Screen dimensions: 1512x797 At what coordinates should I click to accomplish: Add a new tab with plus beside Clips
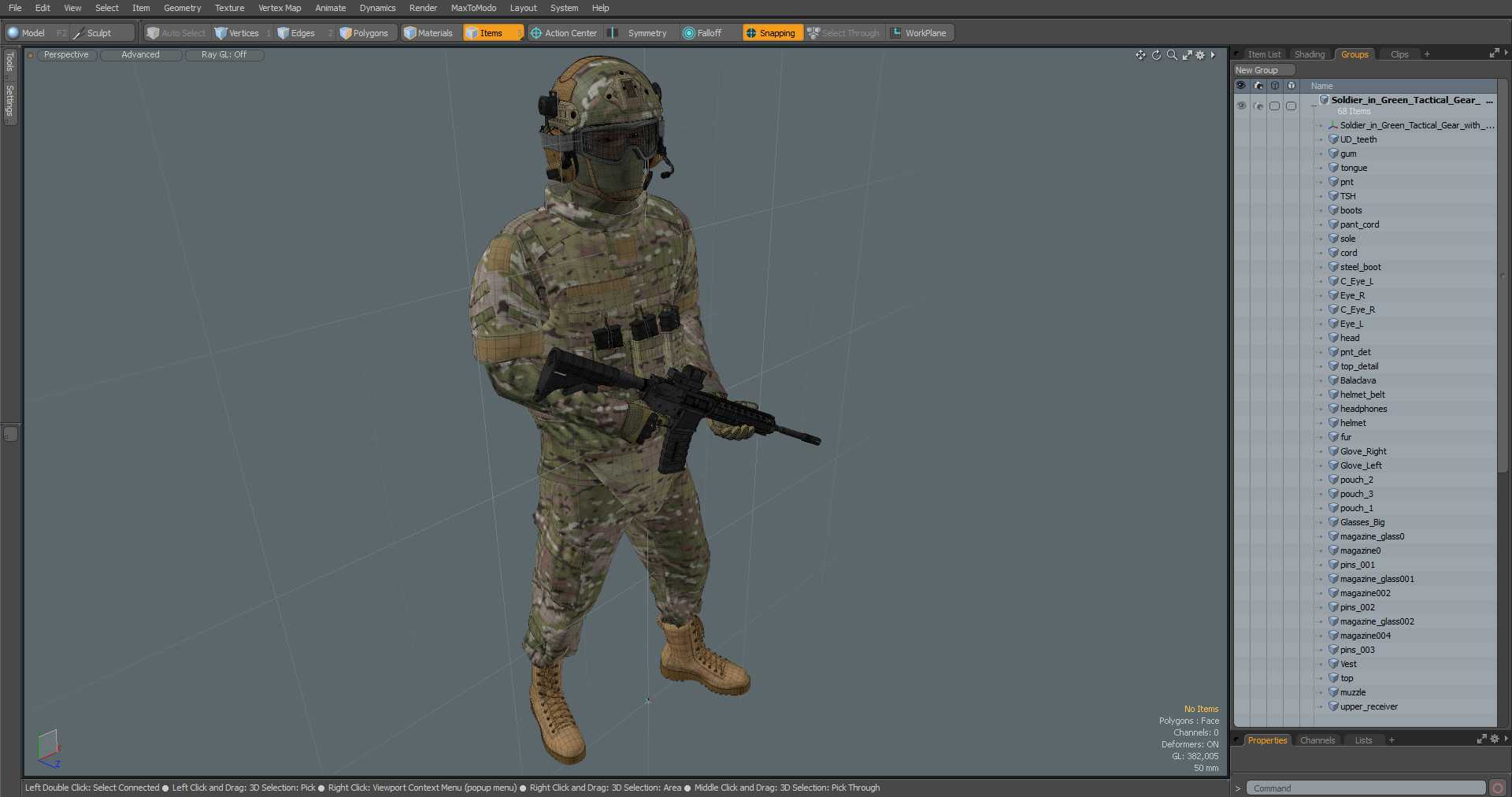[x=1427, y=54]
